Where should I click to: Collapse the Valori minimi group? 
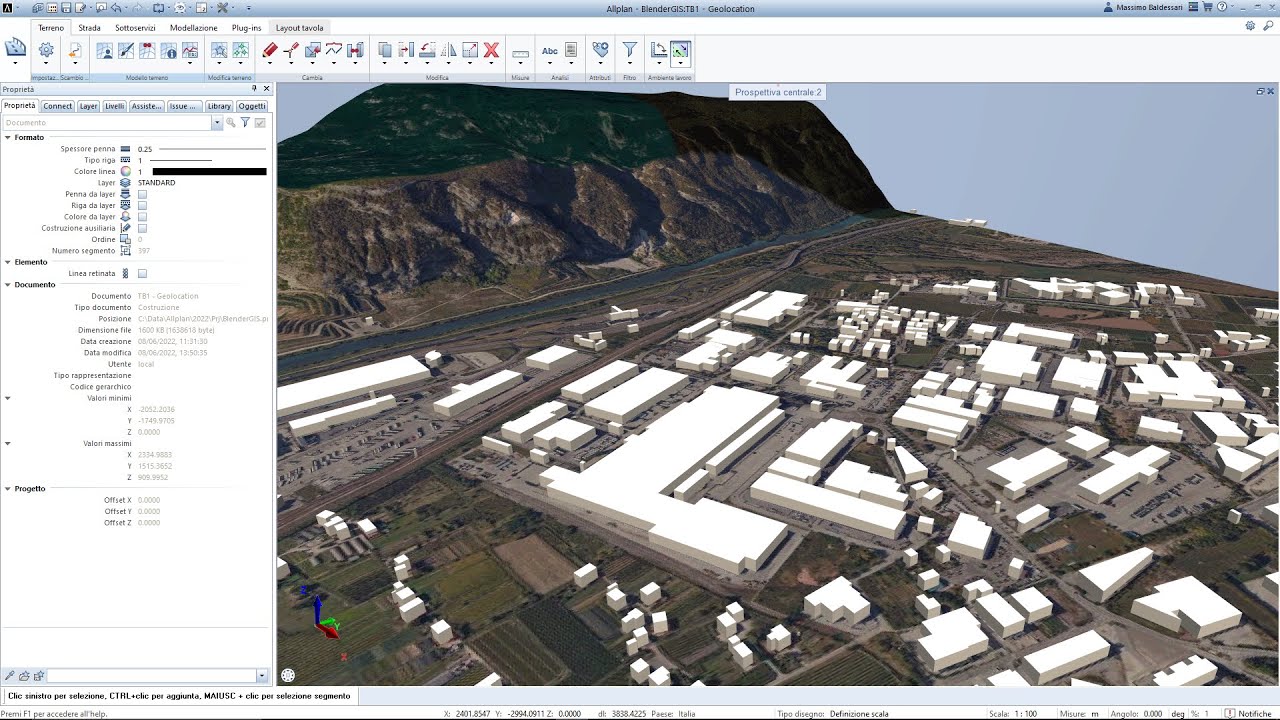tap(8, 398)
